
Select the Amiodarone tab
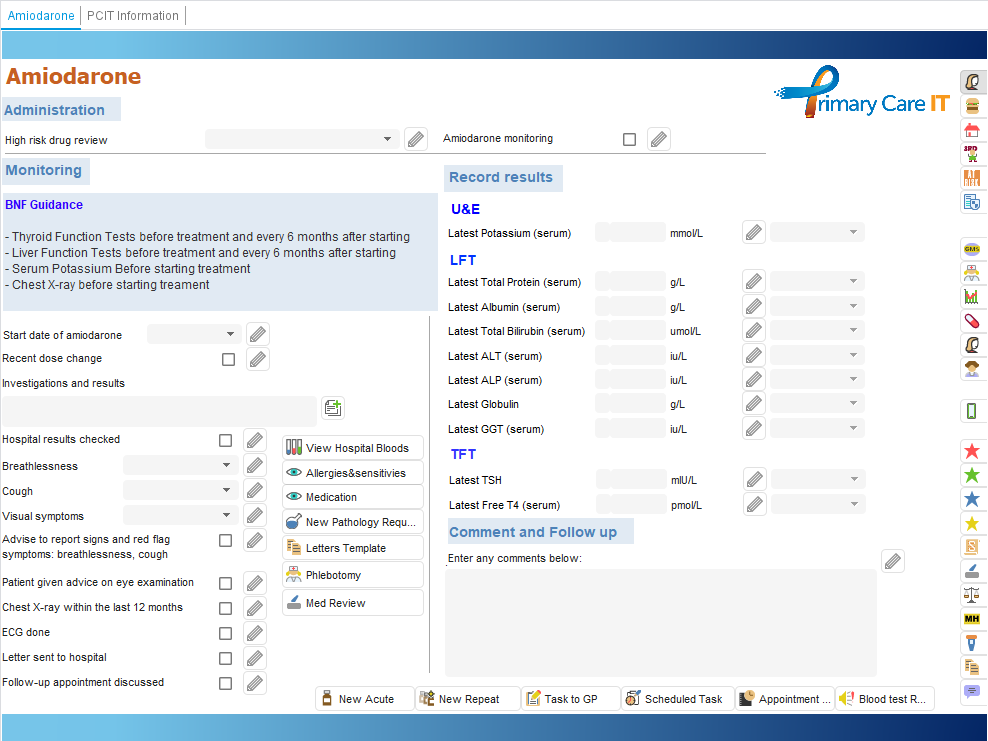[x=41, y=16]
